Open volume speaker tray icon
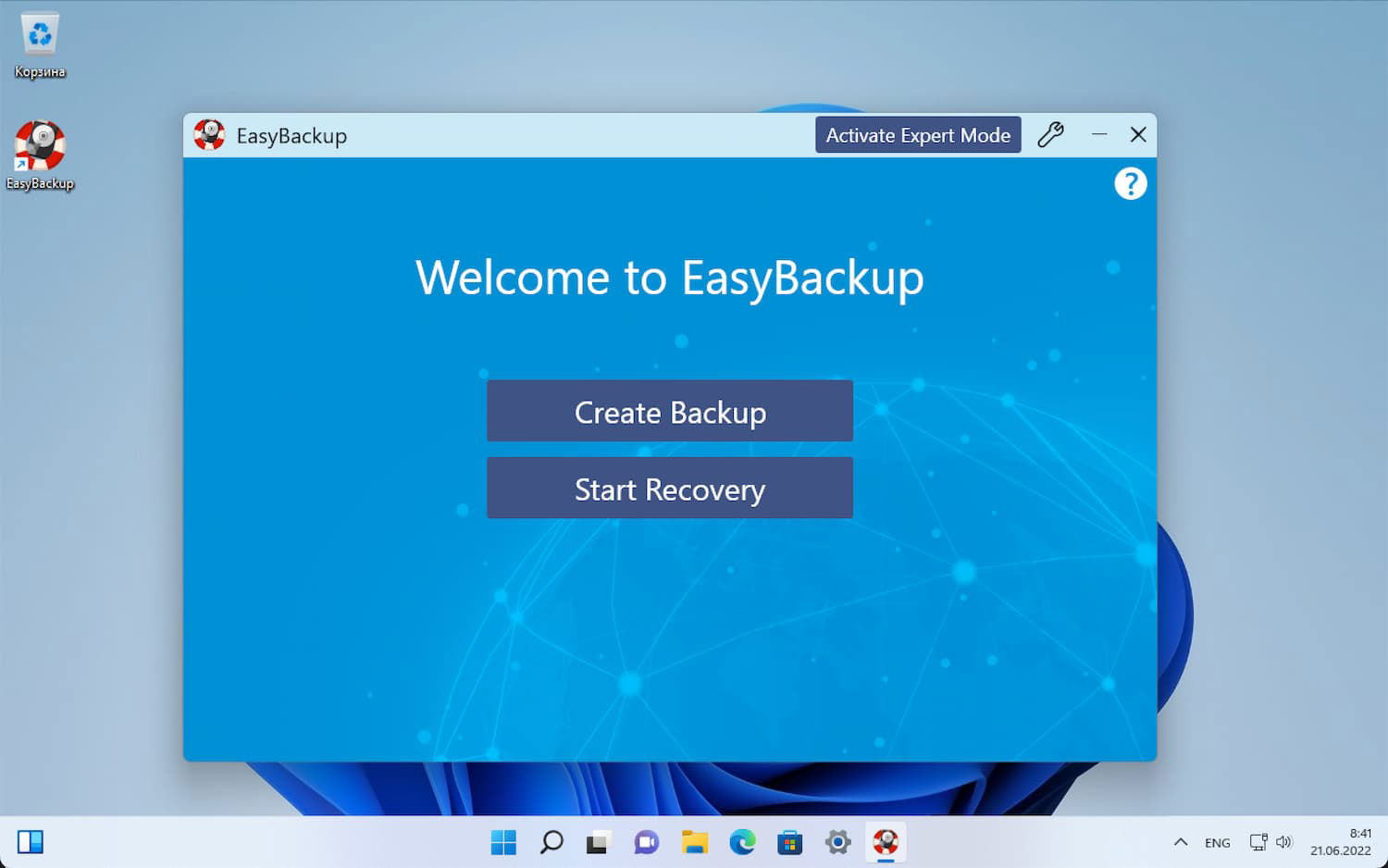The width and height of the screenshot is (1388, 868). point(1283,842)
